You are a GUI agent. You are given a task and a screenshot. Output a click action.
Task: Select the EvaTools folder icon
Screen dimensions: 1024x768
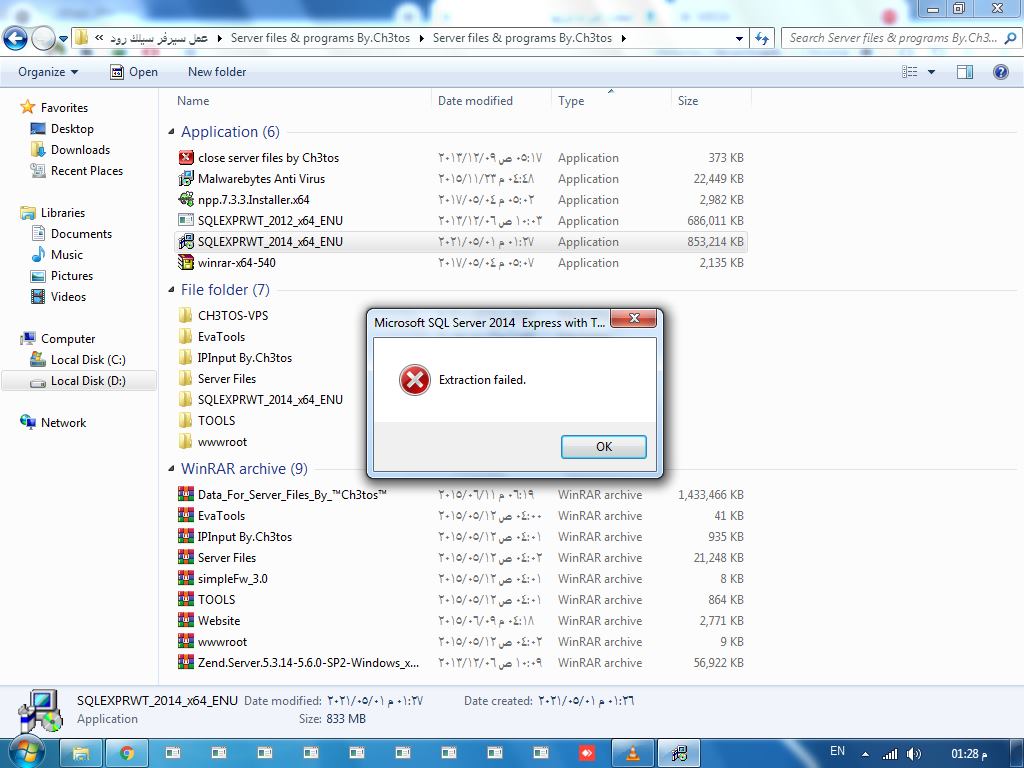click(x=186, y=336)
